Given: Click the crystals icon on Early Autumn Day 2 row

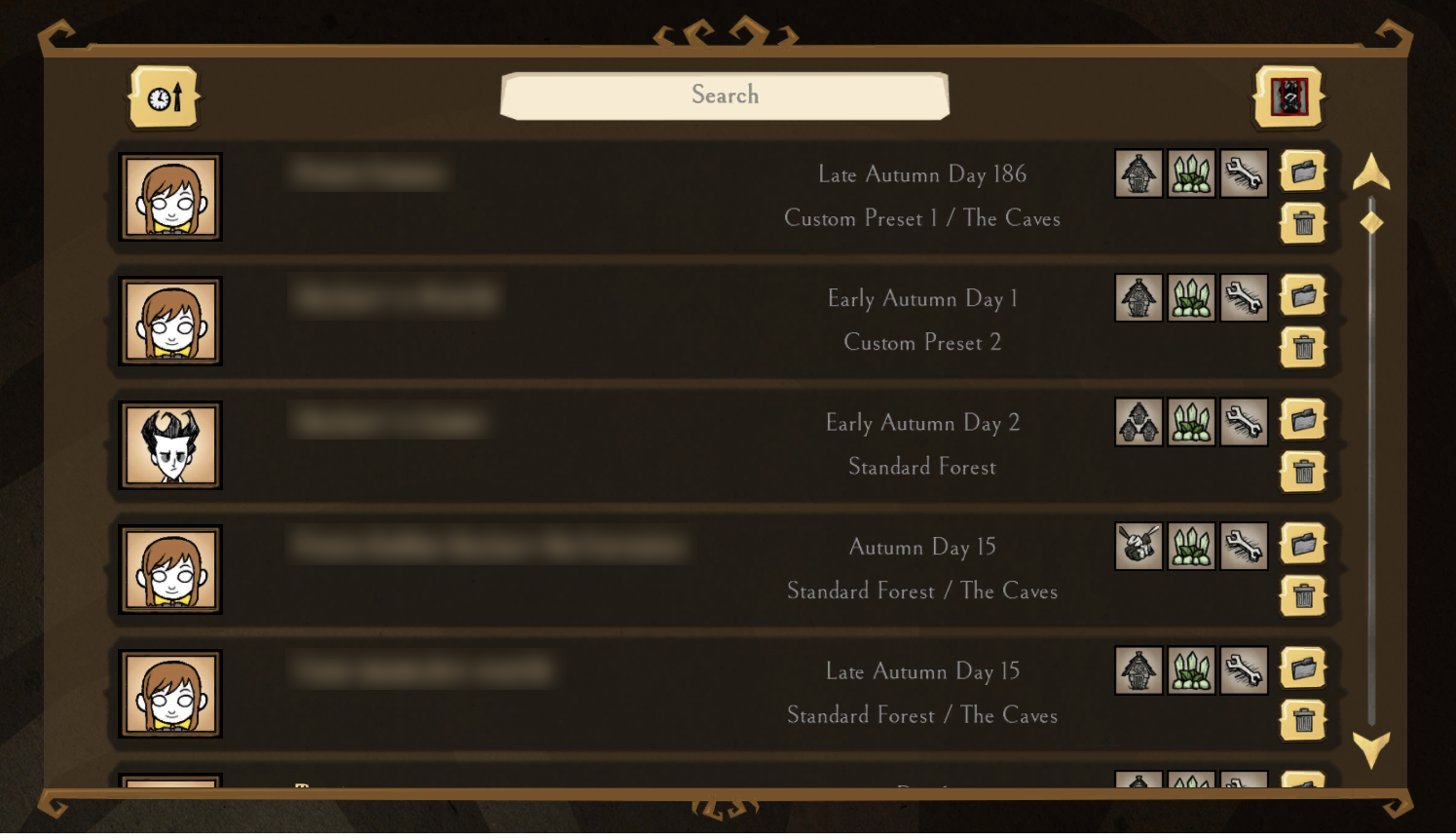Looking at the screenshot, I should pos(1191,422).
